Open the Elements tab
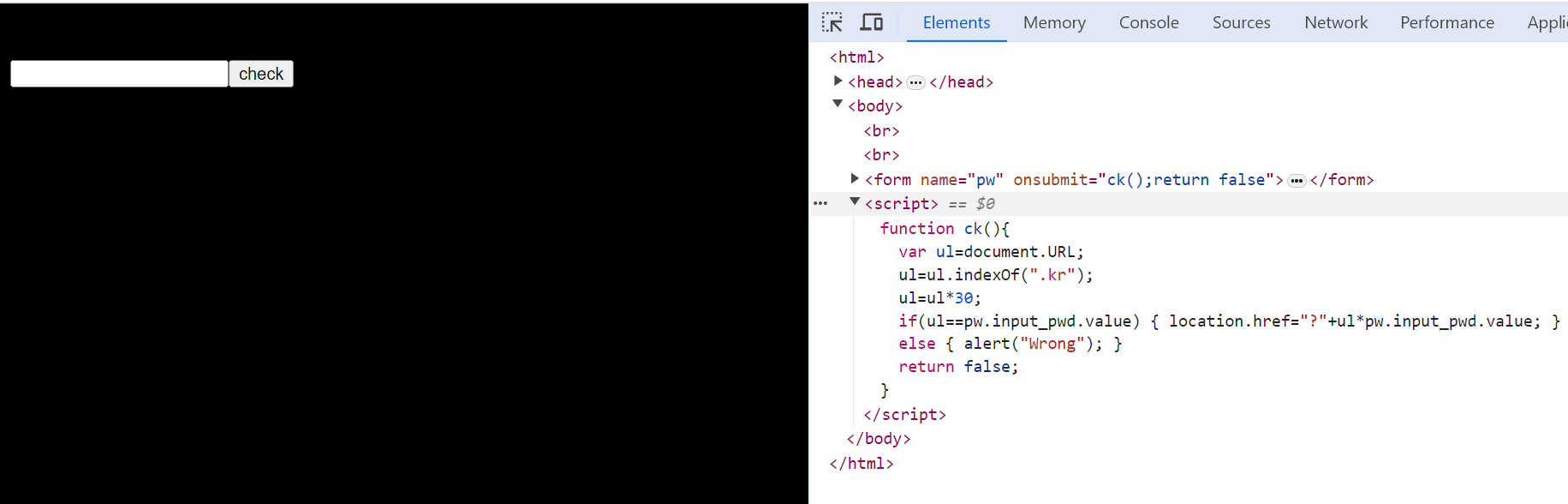The height and width of the screenshot is (504, 1568). [957, 22]
